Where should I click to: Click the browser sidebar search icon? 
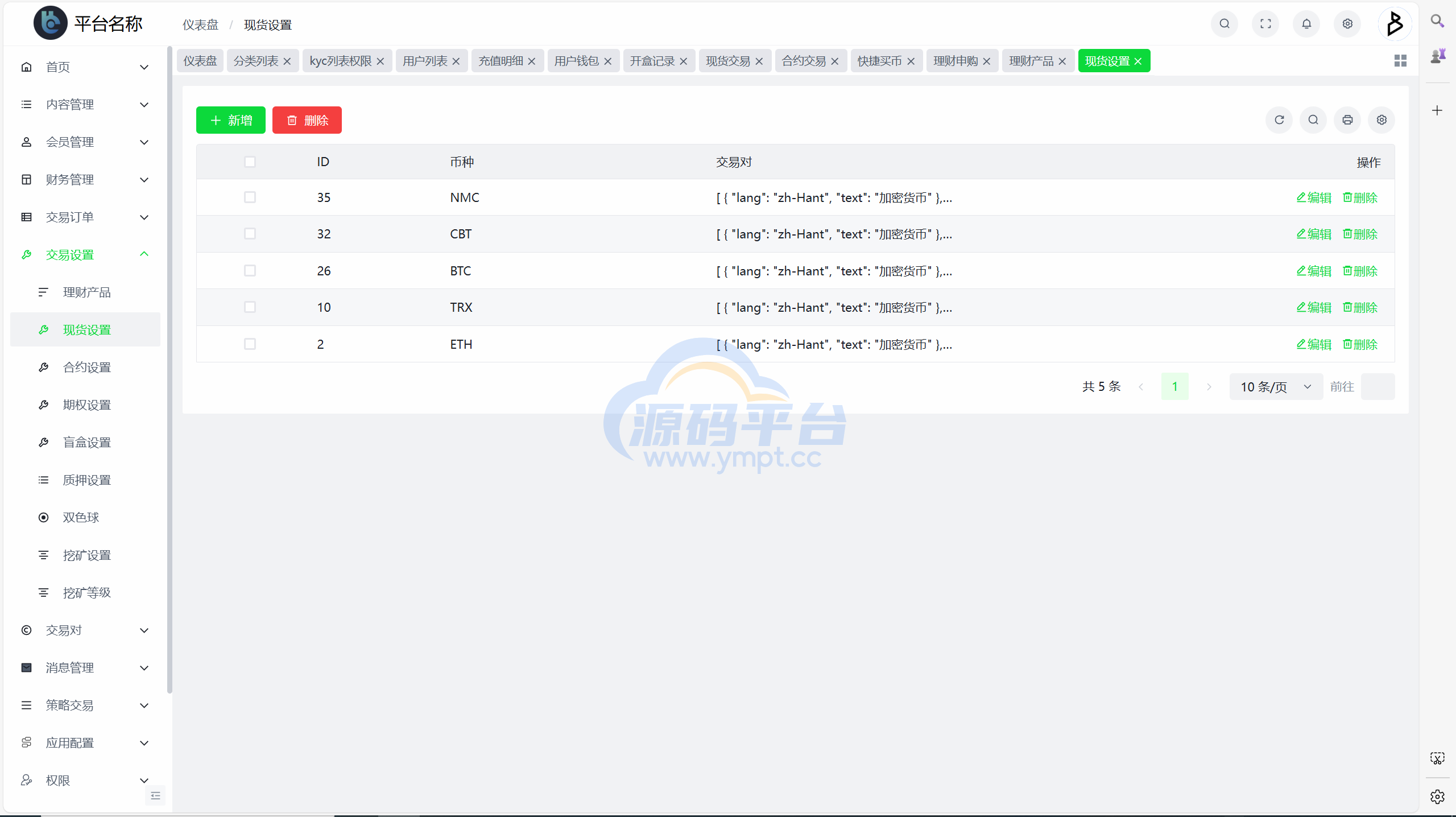[1437, 22]
